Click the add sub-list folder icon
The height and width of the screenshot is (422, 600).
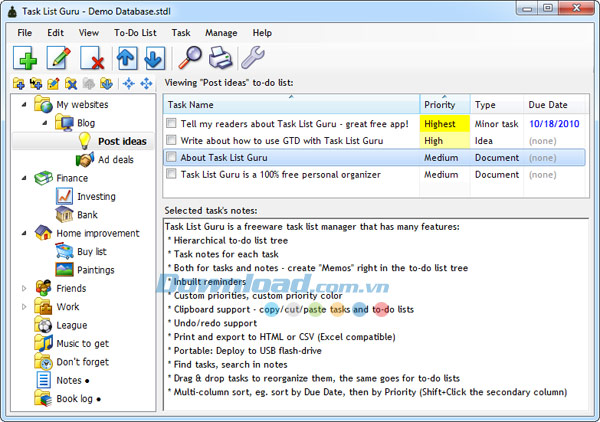coord(36,83)
